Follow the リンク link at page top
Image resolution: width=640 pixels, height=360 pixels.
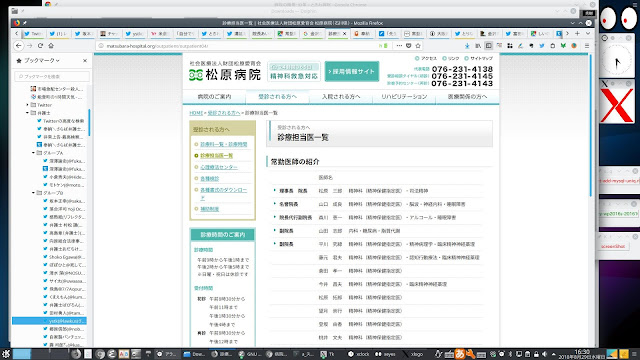click(x=451, y=58)
